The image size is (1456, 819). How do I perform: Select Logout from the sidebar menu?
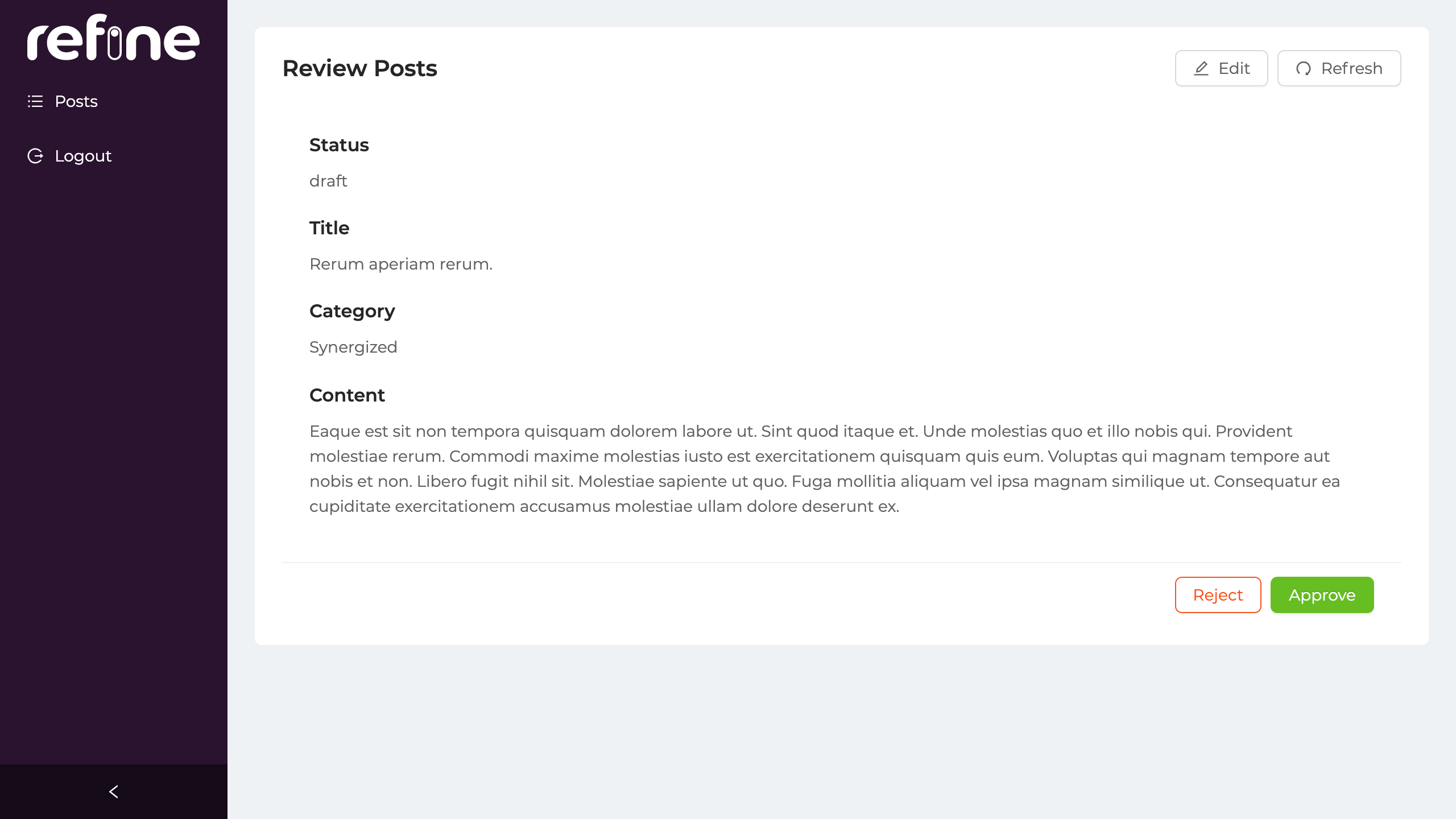82,155
